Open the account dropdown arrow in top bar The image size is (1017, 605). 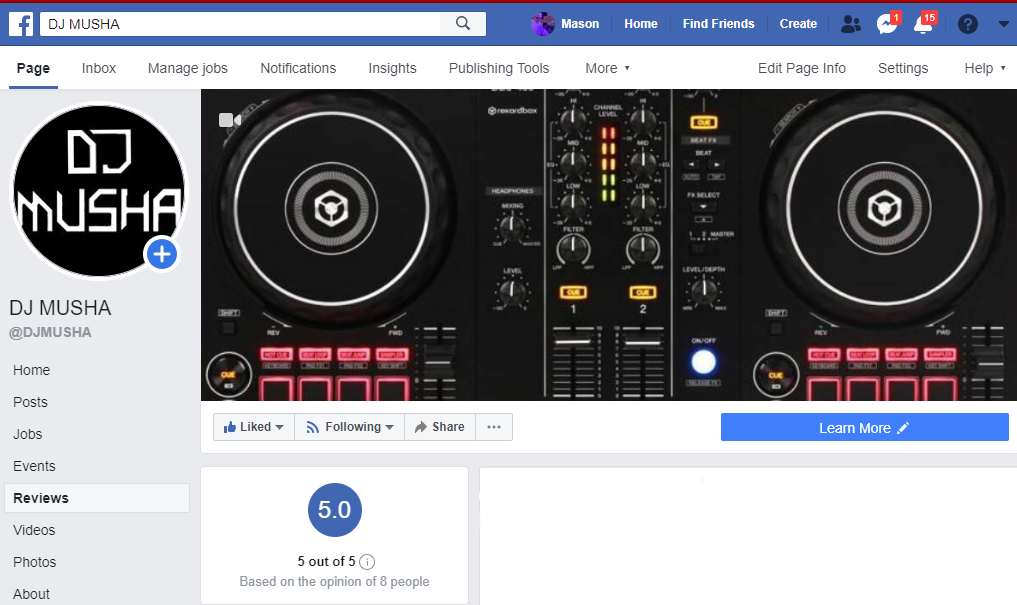(1003, 24)
